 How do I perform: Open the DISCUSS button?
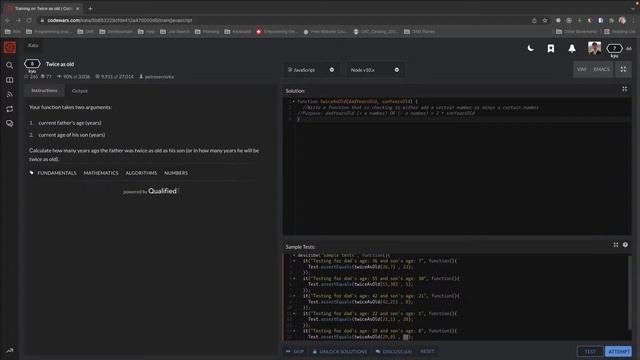coord(393,351)
